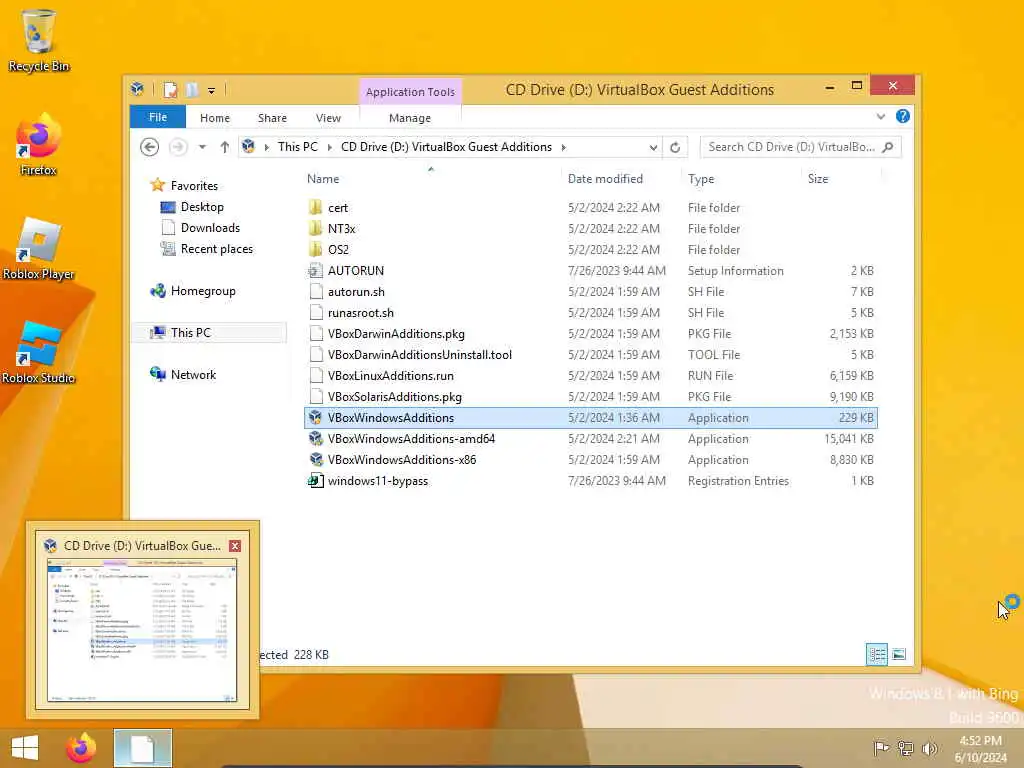Open Help via the blue question mark
The height and width of the screenshot is (768, 1024).
click(x=903, y=116)
